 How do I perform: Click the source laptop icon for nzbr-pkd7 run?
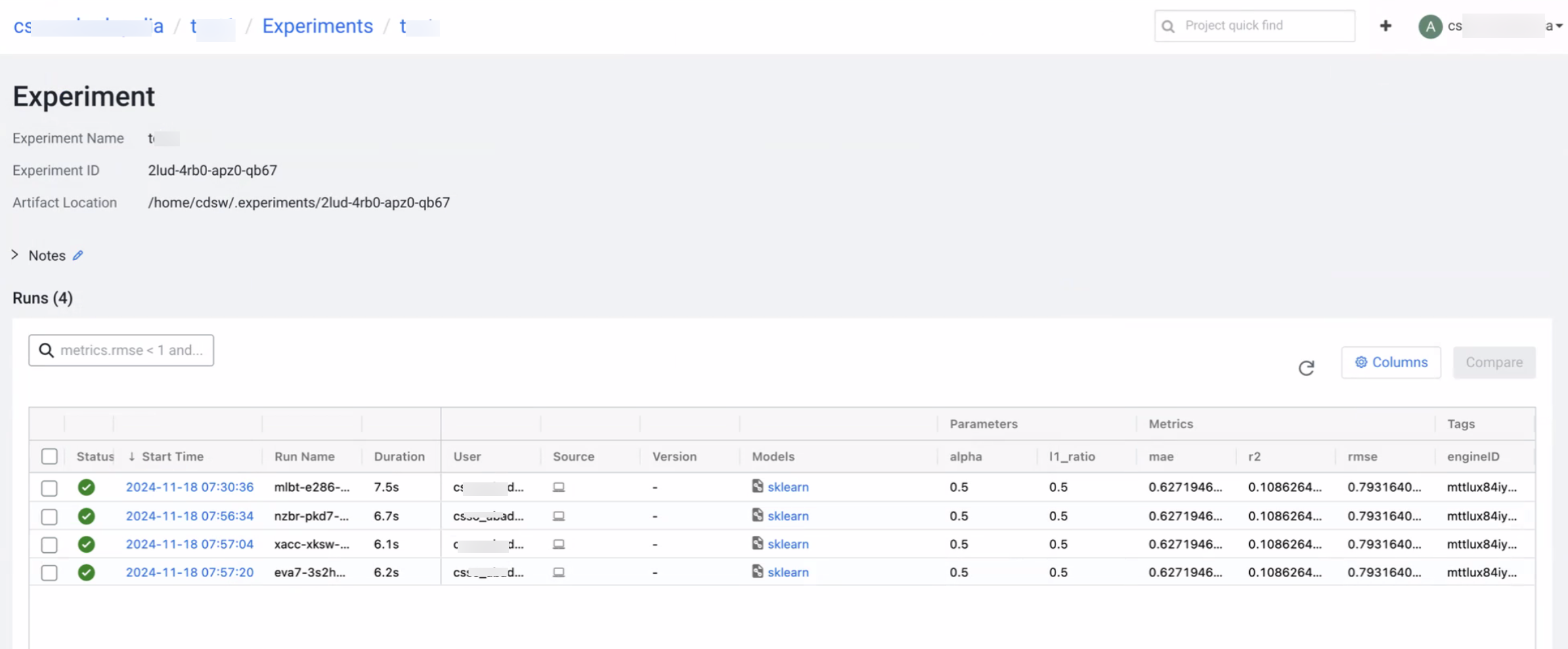pos(559,516)
